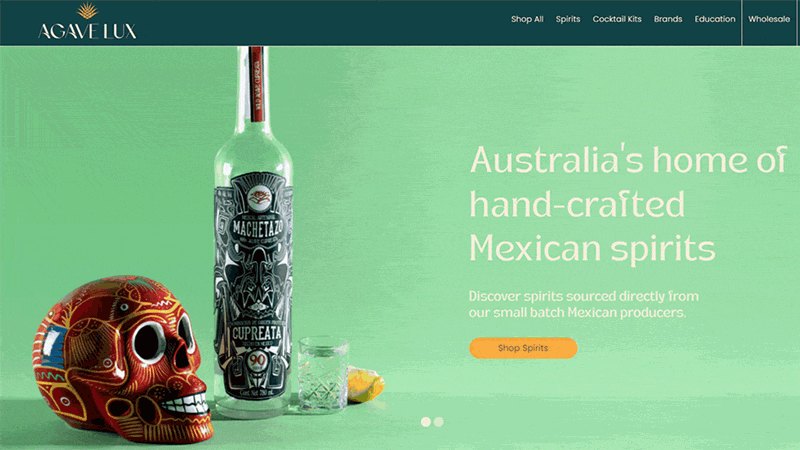The width and height of the screenshot is (800, 450).
Task: Open the Brands navigation link
Action: tap(668, 19)
